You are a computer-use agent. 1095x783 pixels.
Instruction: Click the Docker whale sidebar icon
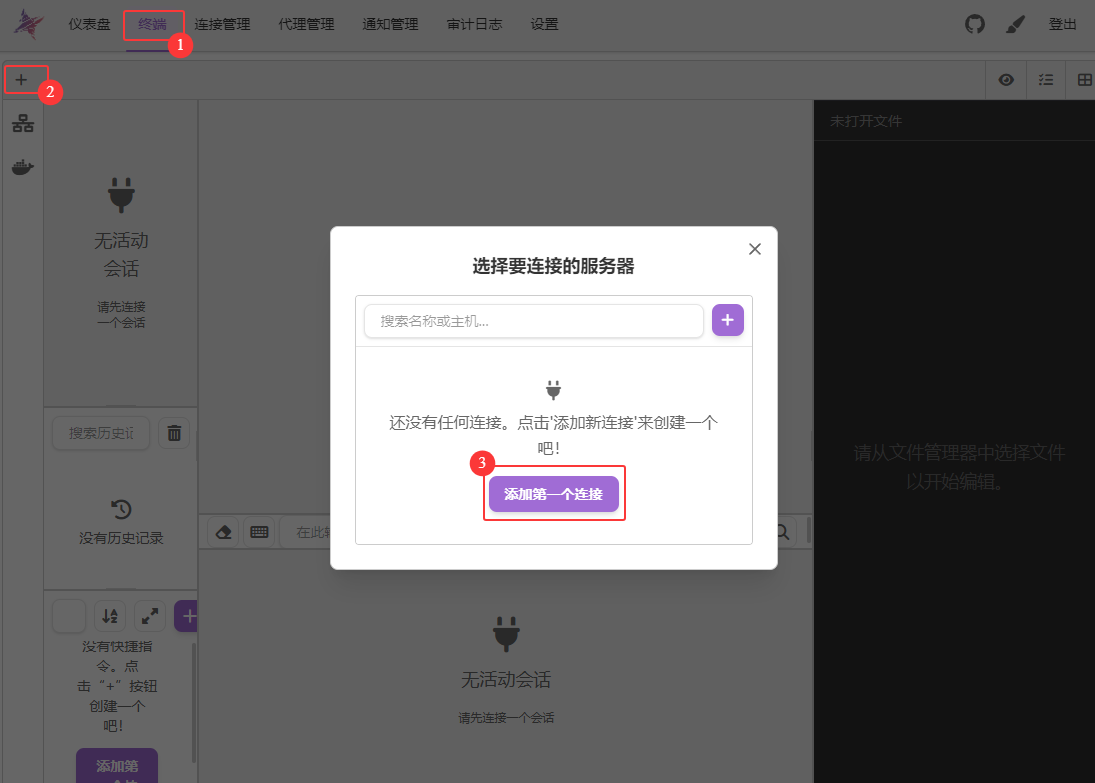click(22, 167)
